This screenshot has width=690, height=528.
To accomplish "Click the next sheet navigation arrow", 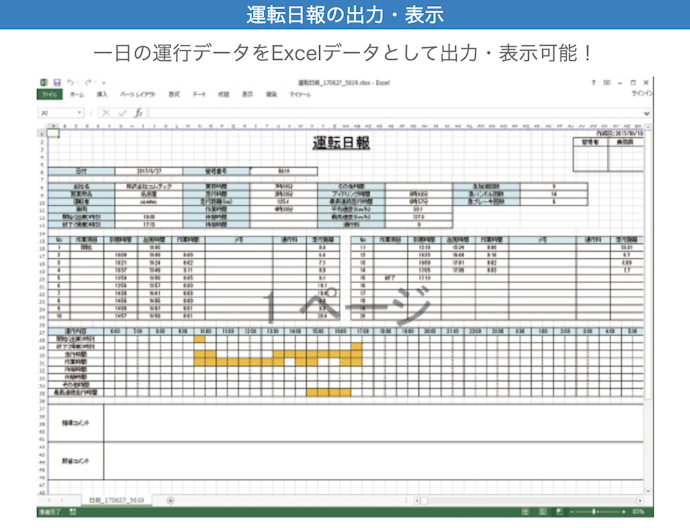I will point(62,500).
